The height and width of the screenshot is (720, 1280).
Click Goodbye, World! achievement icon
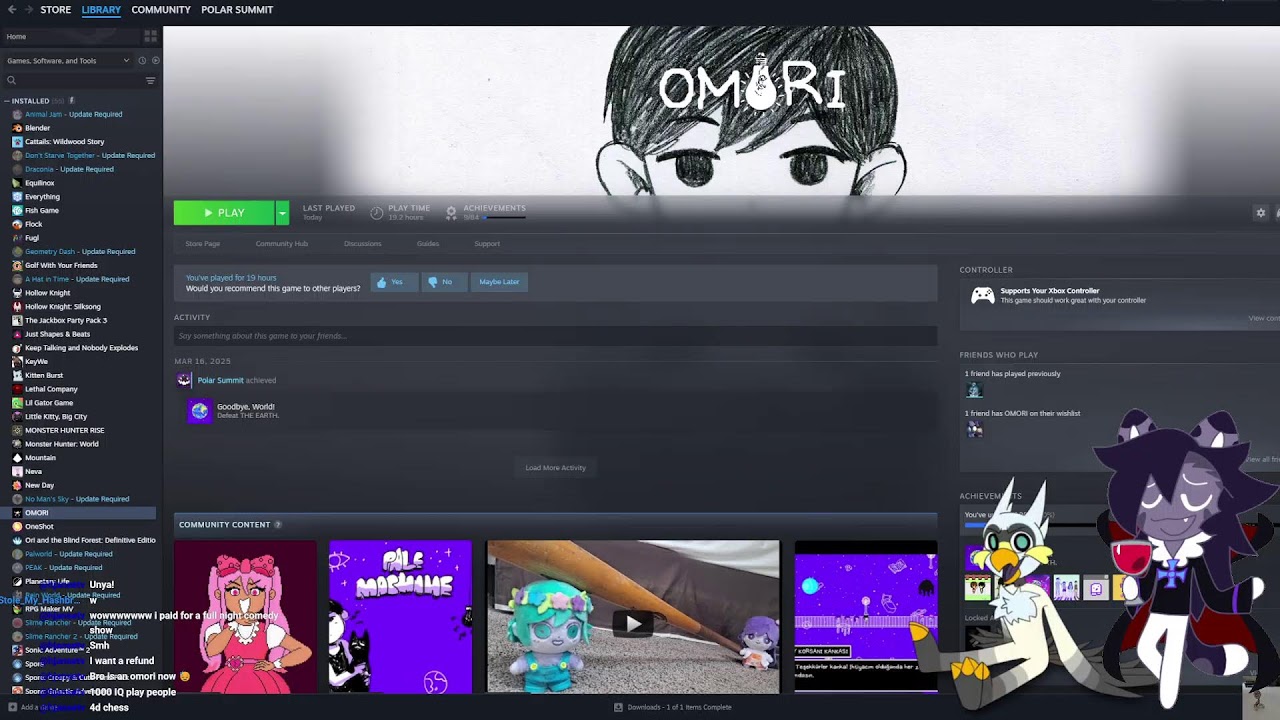(200, 411)
